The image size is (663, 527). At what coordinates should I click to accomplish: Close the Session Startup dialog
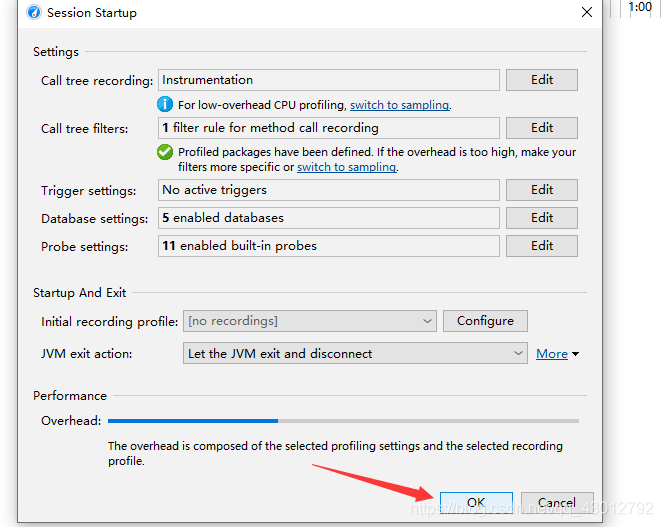pos(585,13)
